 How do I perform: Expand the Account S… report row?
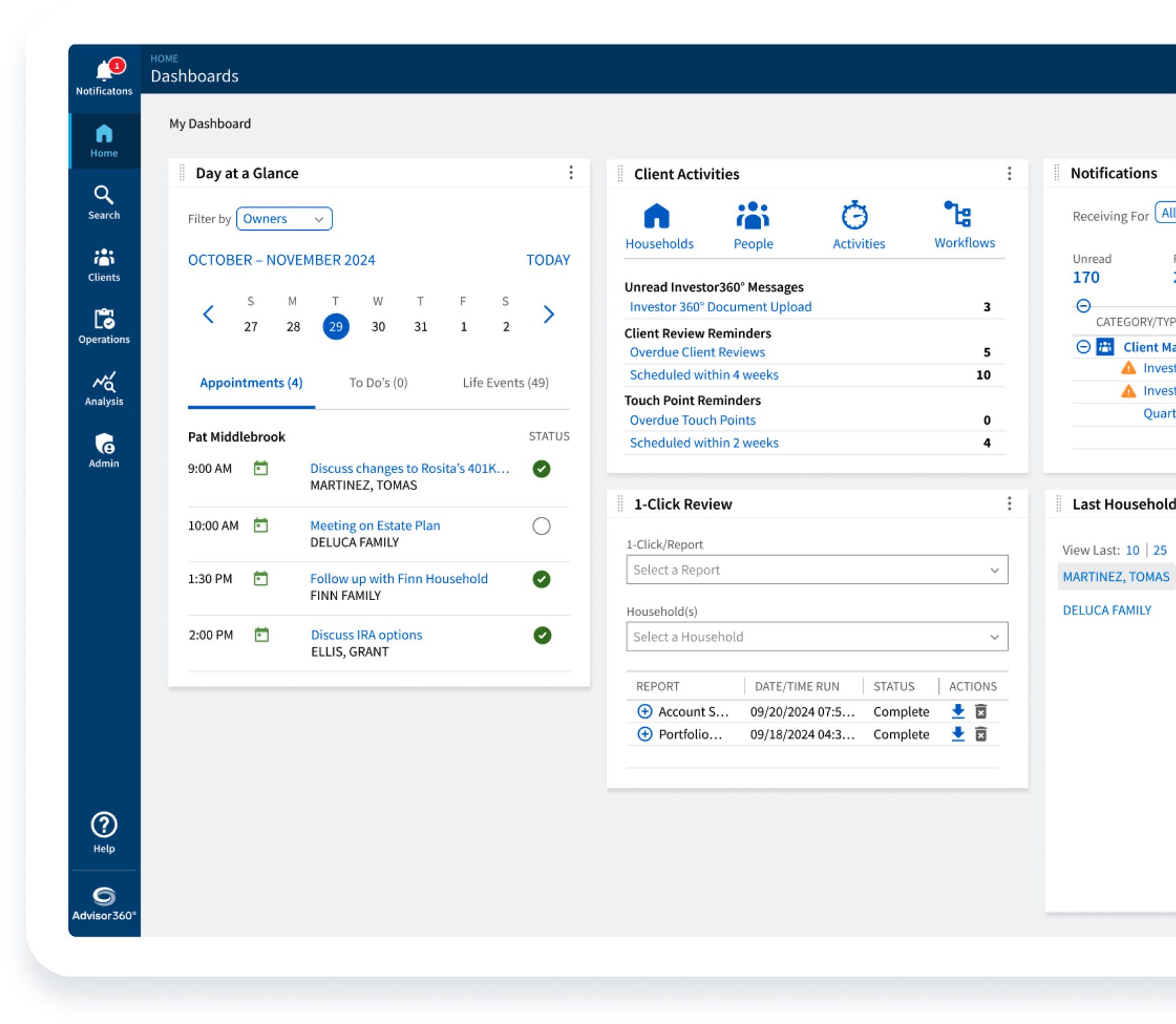pos(644,711)
